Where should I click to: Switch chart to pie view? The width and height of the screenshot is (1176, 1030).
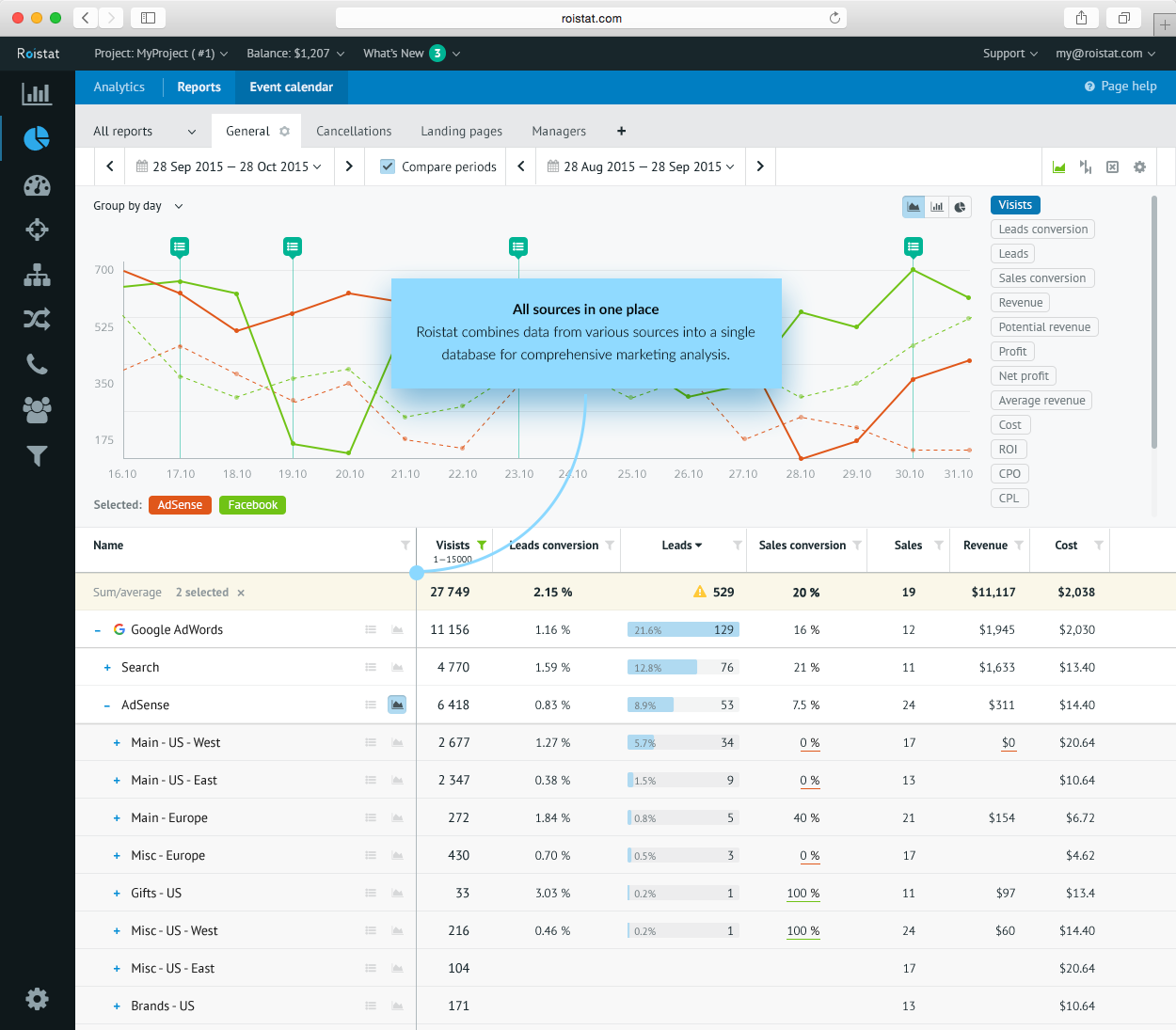coord(961,207)
